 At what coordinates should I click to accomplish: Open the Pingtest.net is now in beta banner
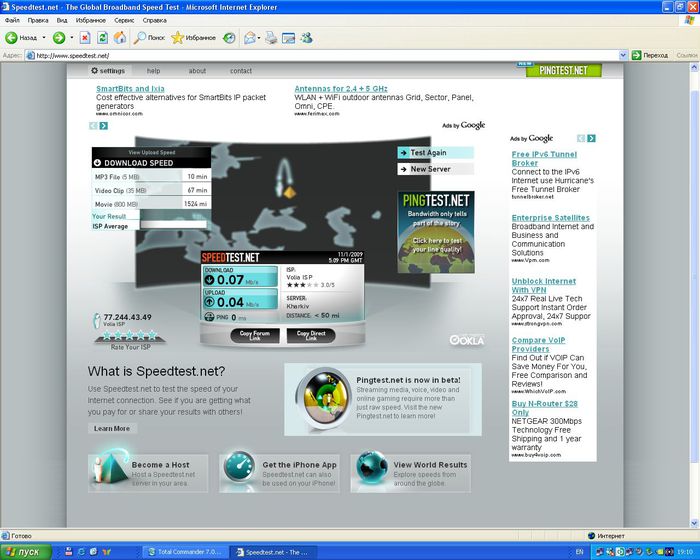[x=383, y=399]
